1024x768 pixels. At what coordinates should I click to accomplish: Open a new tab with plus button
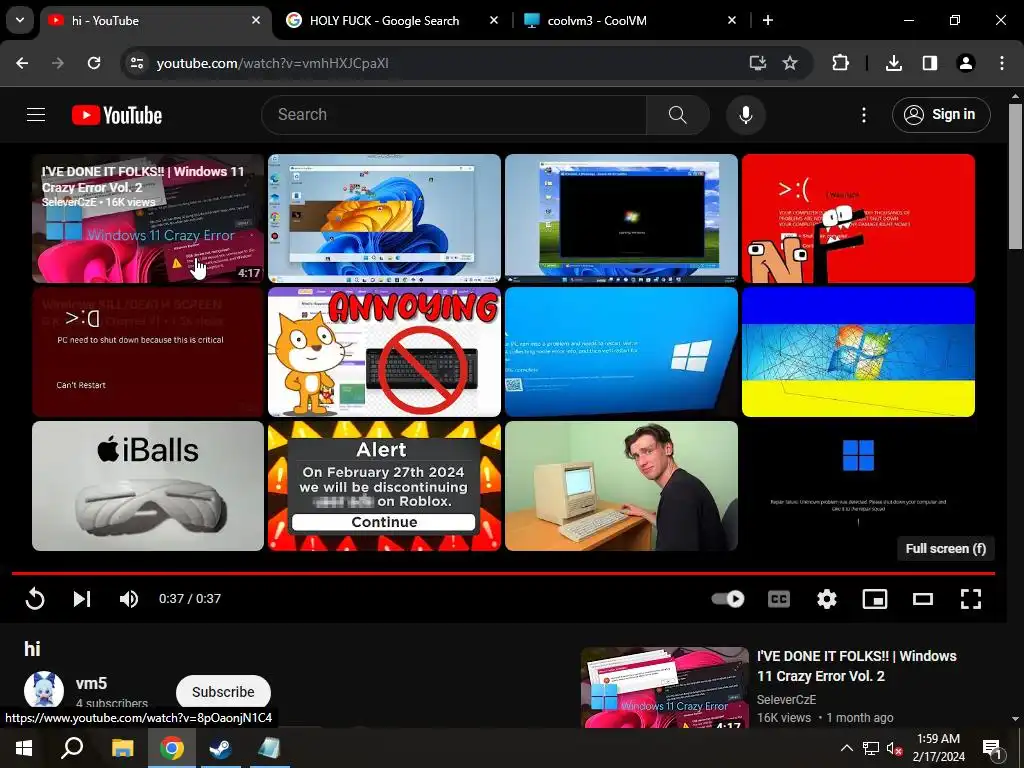coord(768,20)
